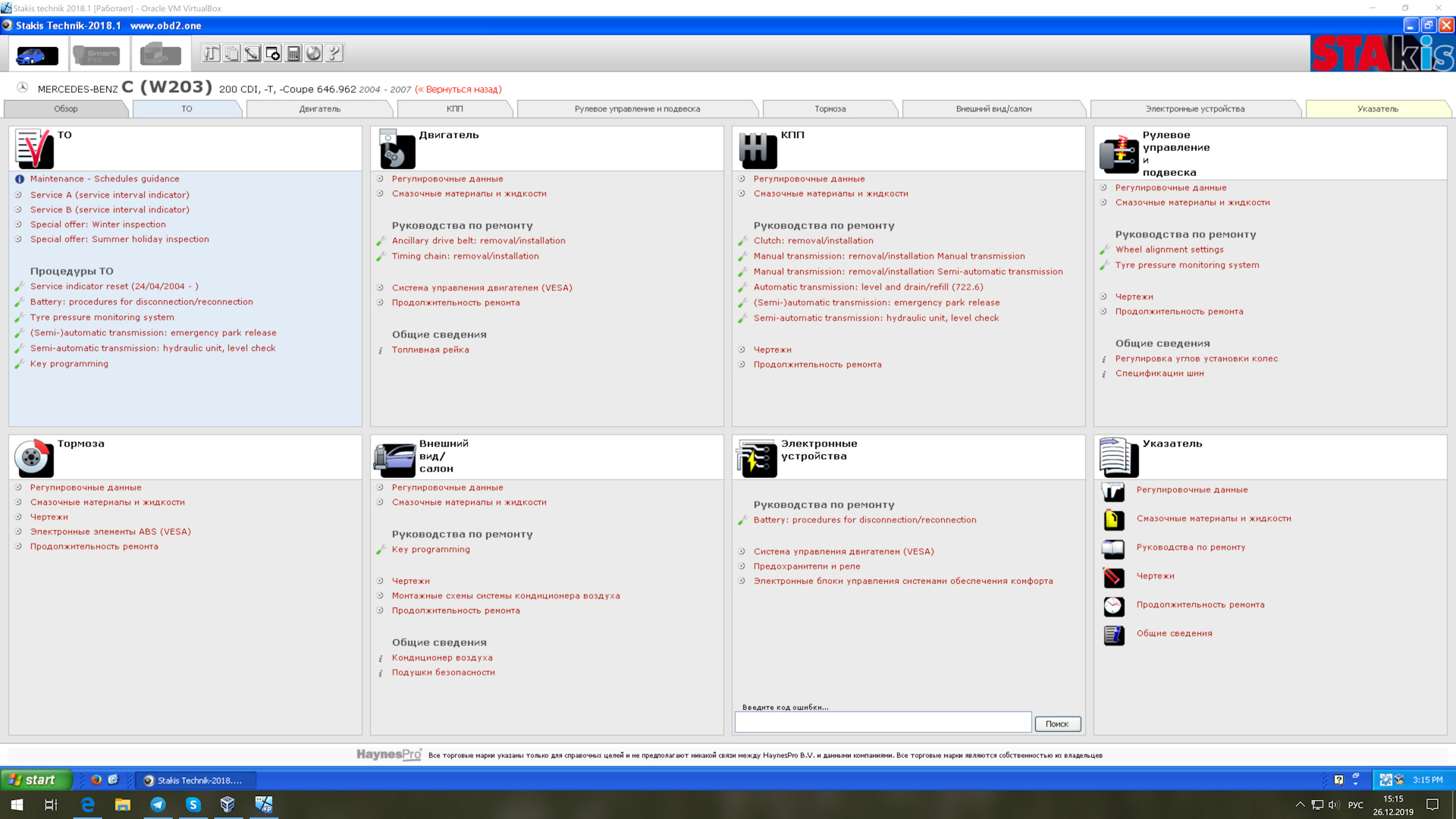Click the window export arrow icon
This screenshot has width=1456, height=819.
(x=272, y=53)
